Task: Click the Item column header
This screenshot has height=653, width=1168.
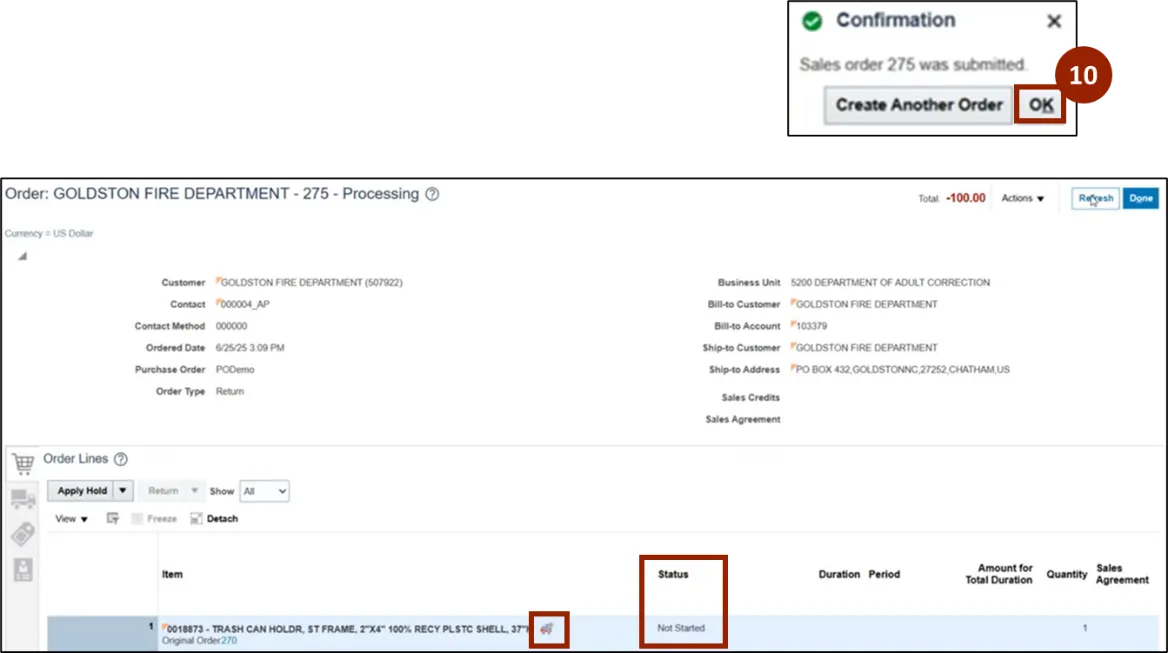Action: [172, 574]
